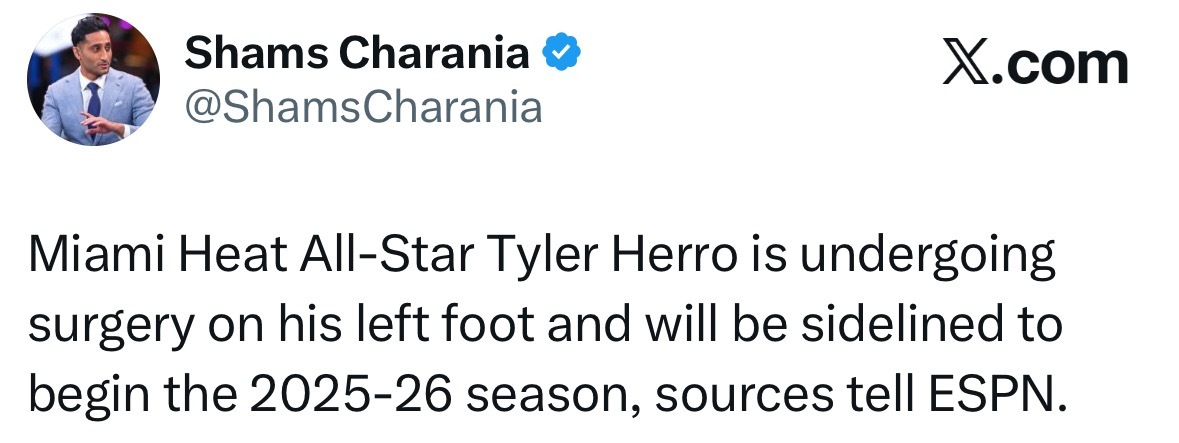This screenshot has height=443, width=1179.
Task: Click the blue verified checkmark badge
Action: (562, 53)
